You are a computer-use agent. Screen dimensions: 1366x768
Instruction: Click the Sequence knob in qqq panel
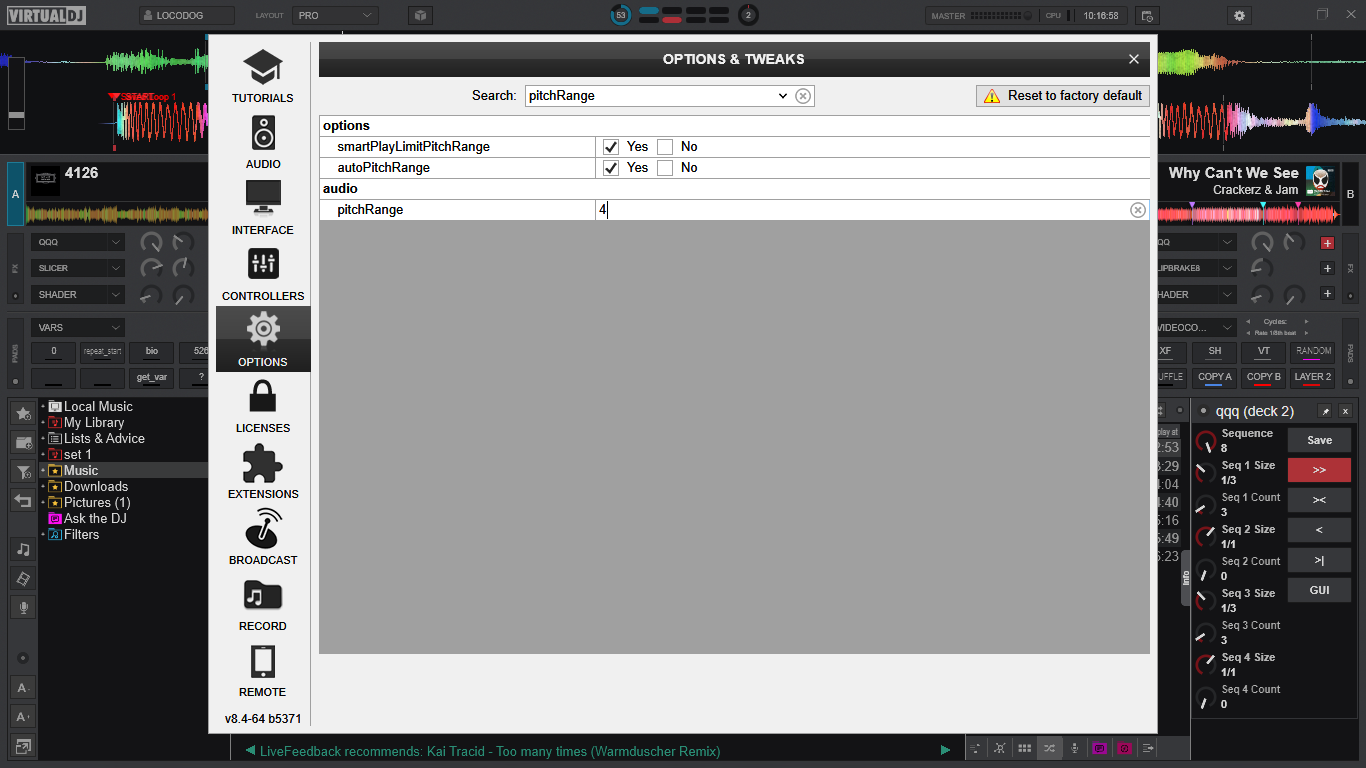coord(1207,441)
